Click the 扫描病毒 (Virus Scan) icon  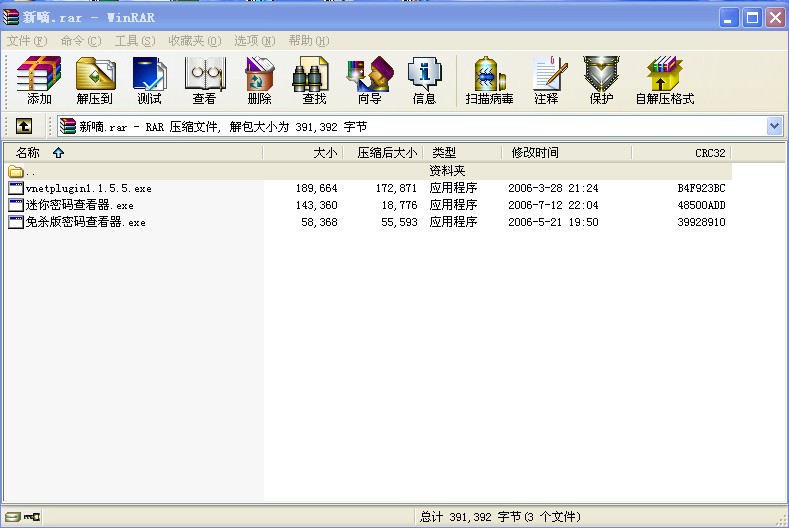[x=489, y=80]
